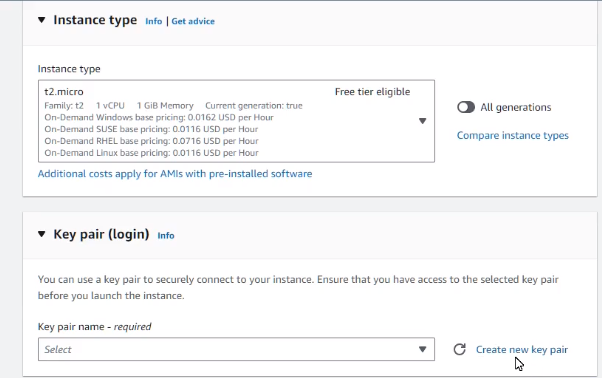The image size is (602, 378).
Task: Collapse the Instance type section triangle
Action: (41, 20)
